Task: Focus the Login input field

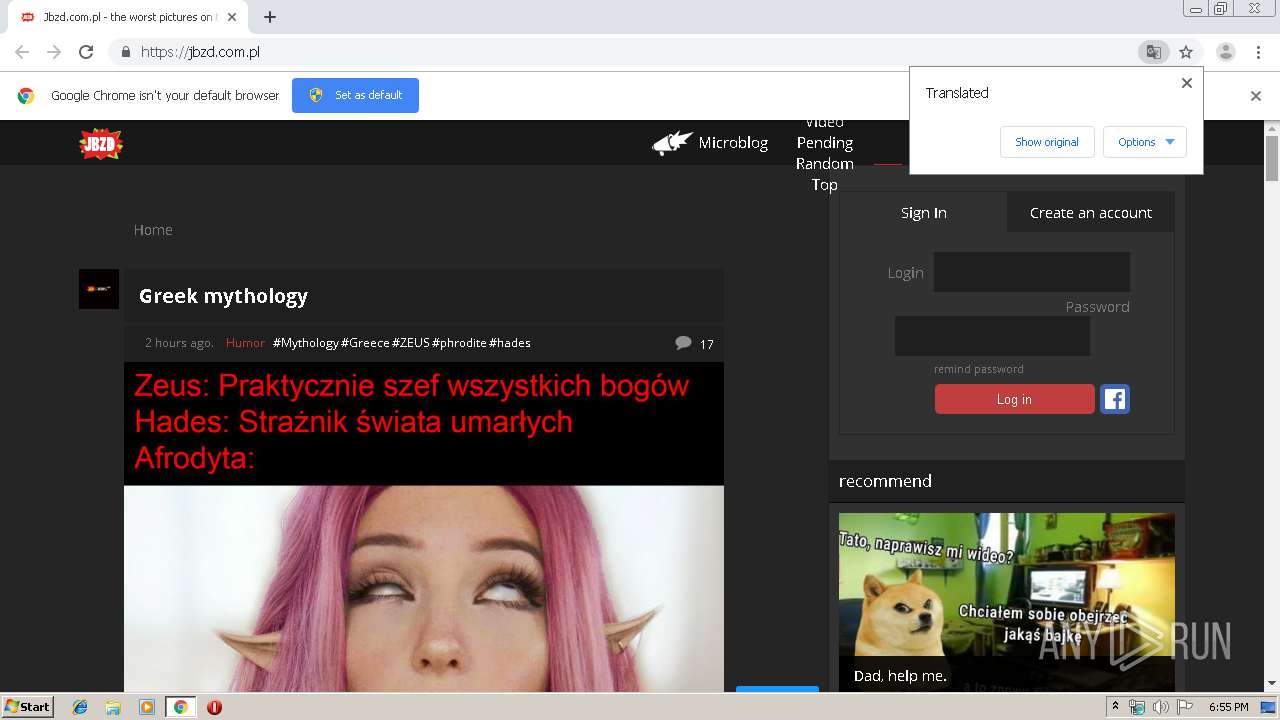Action: 1032,272
